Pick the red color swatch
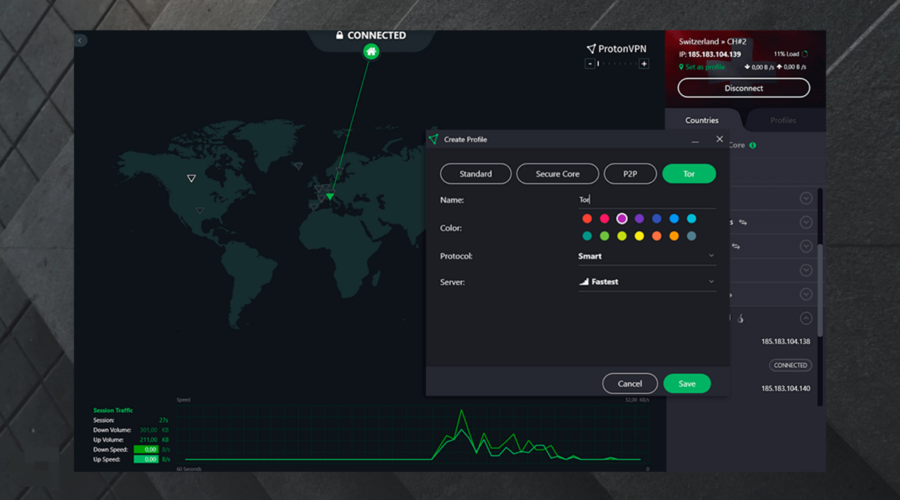Screen dimensions: 900x500 click(587, 218)
